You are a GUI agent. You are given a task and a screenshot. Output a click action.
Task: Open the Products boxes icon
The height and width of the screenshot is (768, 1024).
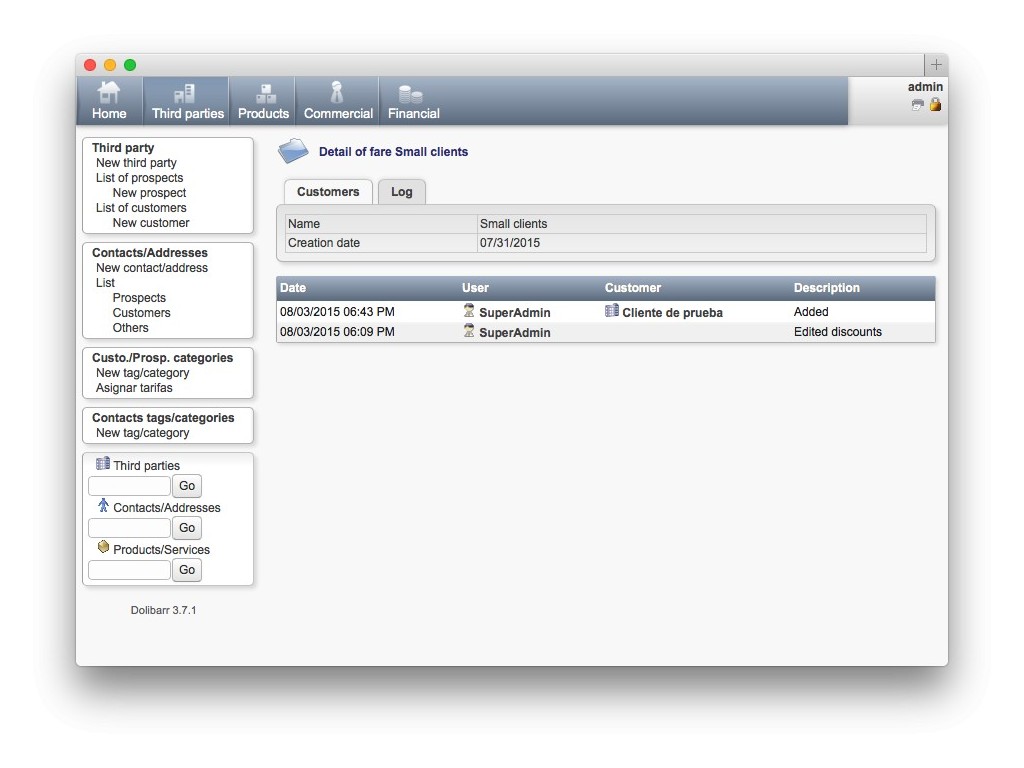click(265, 93)
